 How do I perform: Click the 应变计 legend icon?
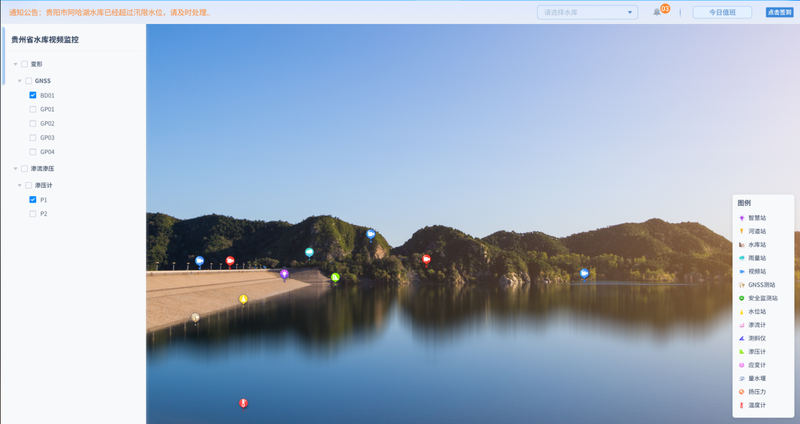(742, 365)
